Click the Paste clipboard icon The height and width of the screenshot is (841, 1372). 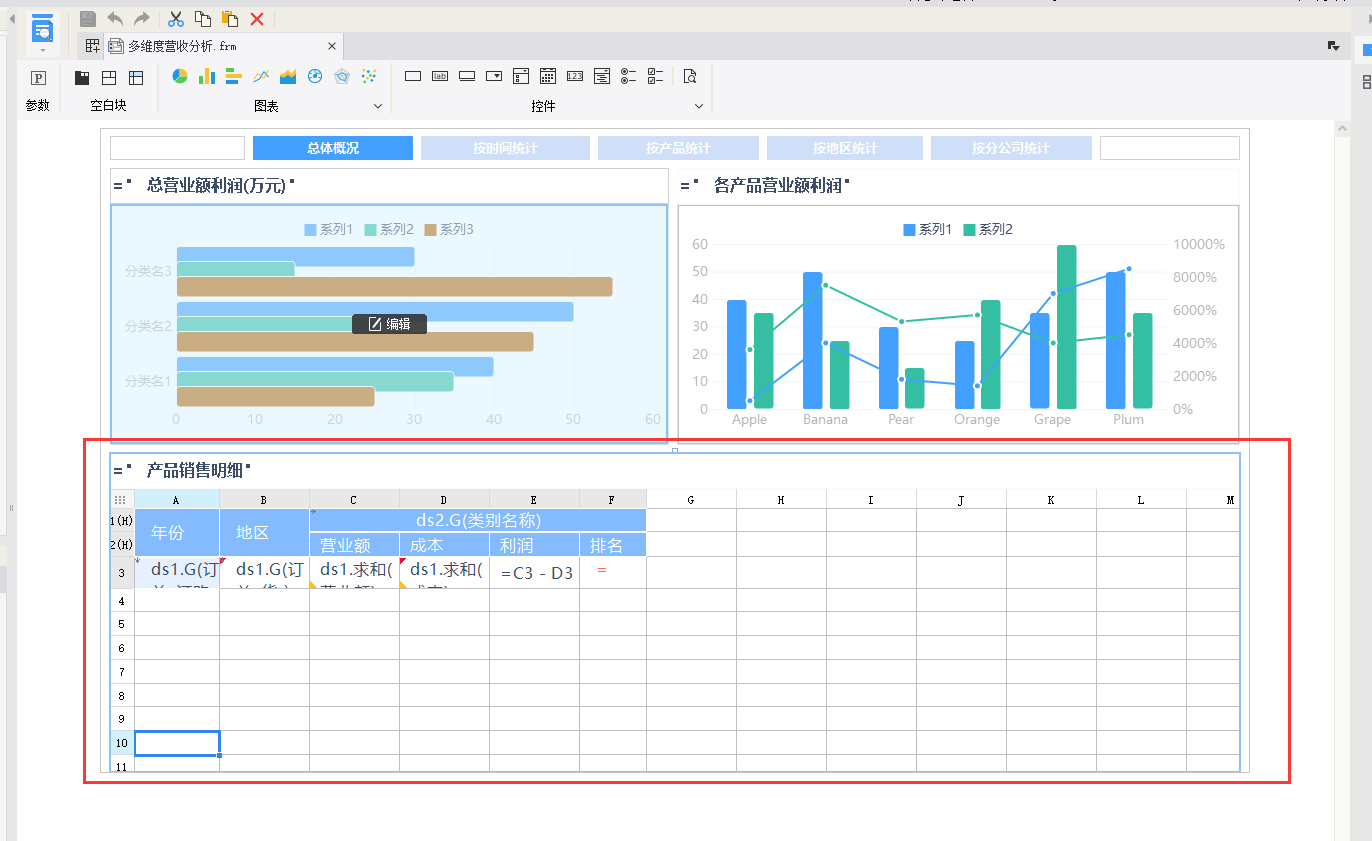(229, 19)
